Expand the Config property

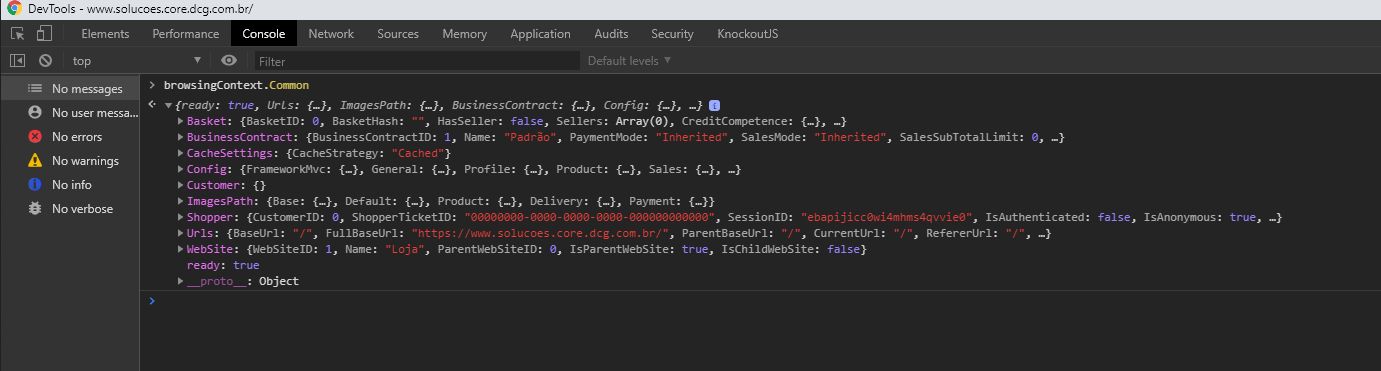tap(181, 169)
